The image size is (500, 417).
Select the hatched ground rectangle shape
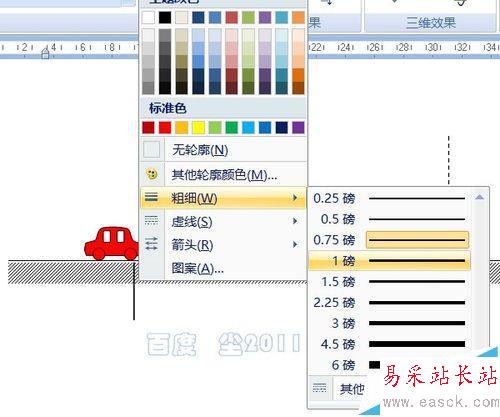[x=72, y=272]
